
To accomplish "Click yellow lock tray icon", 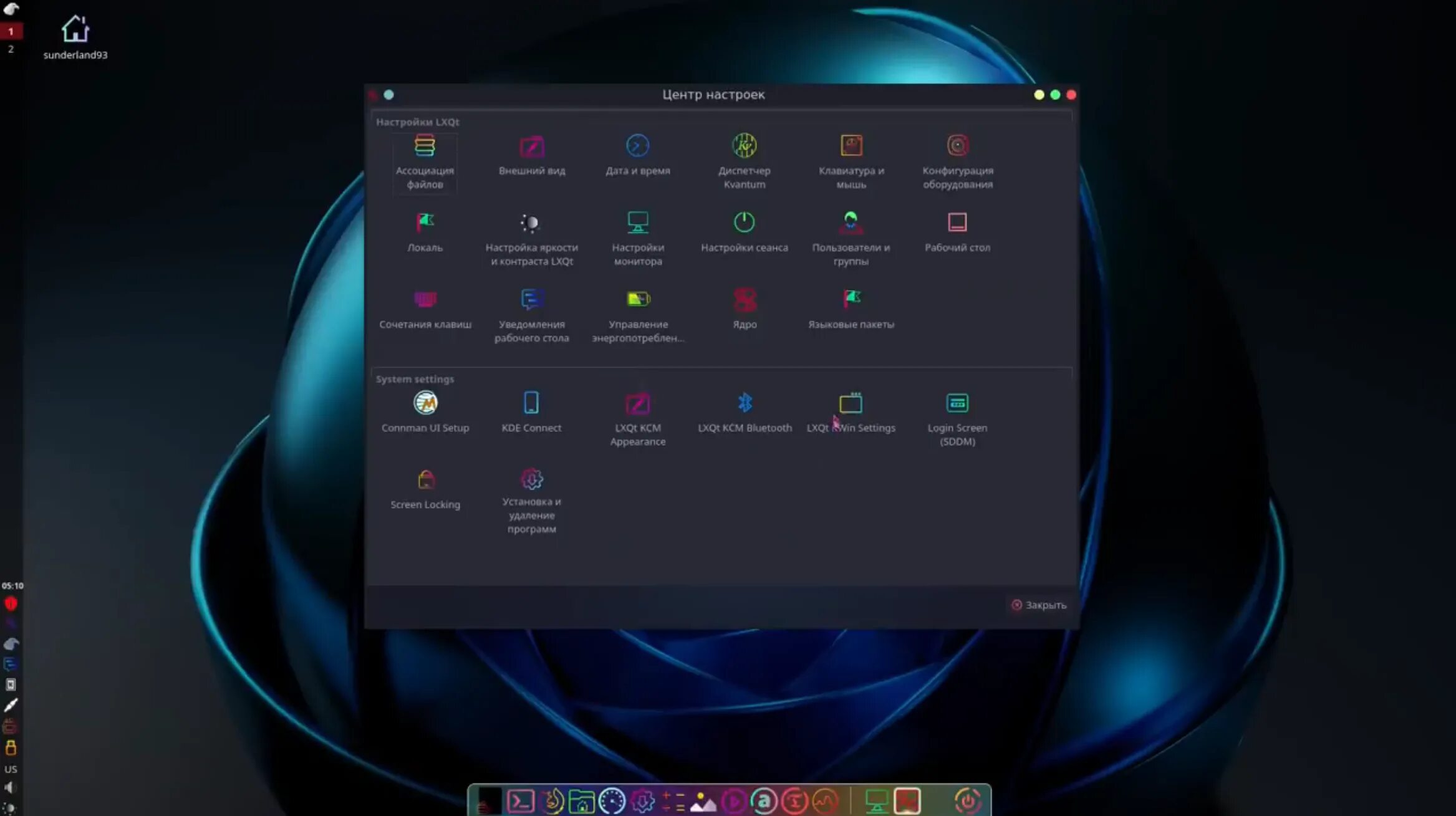I will 11,747.
